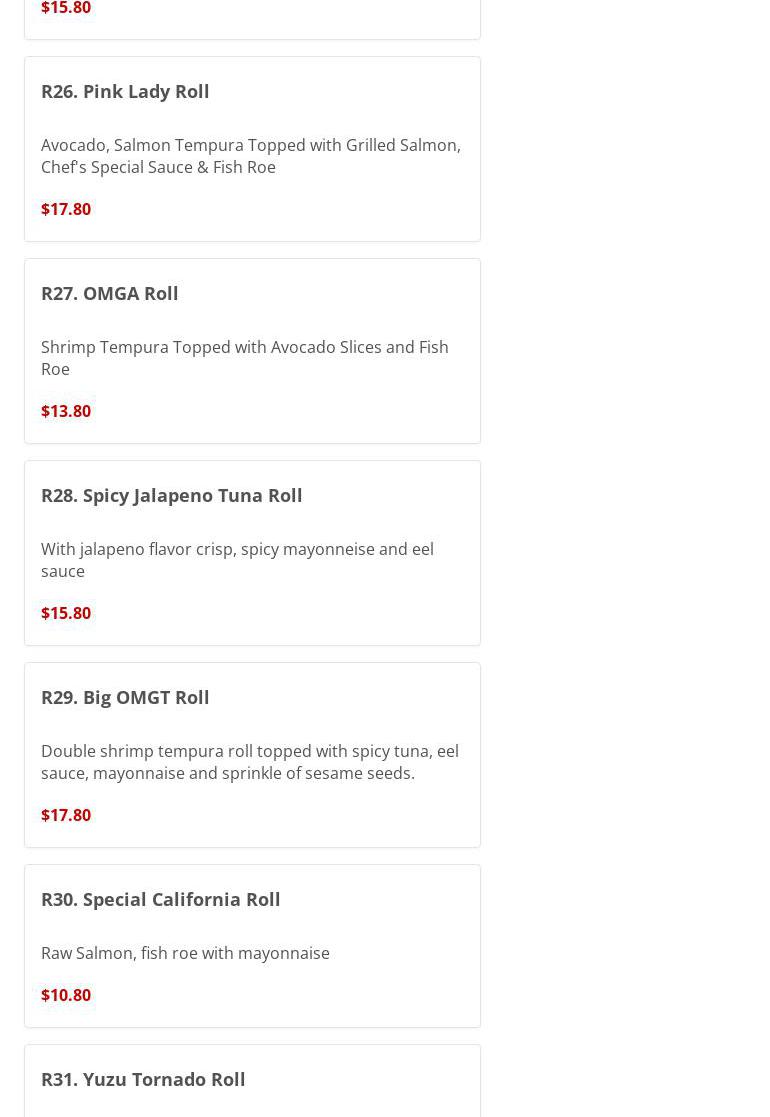Open the 'R29. Big OMGT Roll' title
This screenshot has width=770, height=1117.
[125, 697]
